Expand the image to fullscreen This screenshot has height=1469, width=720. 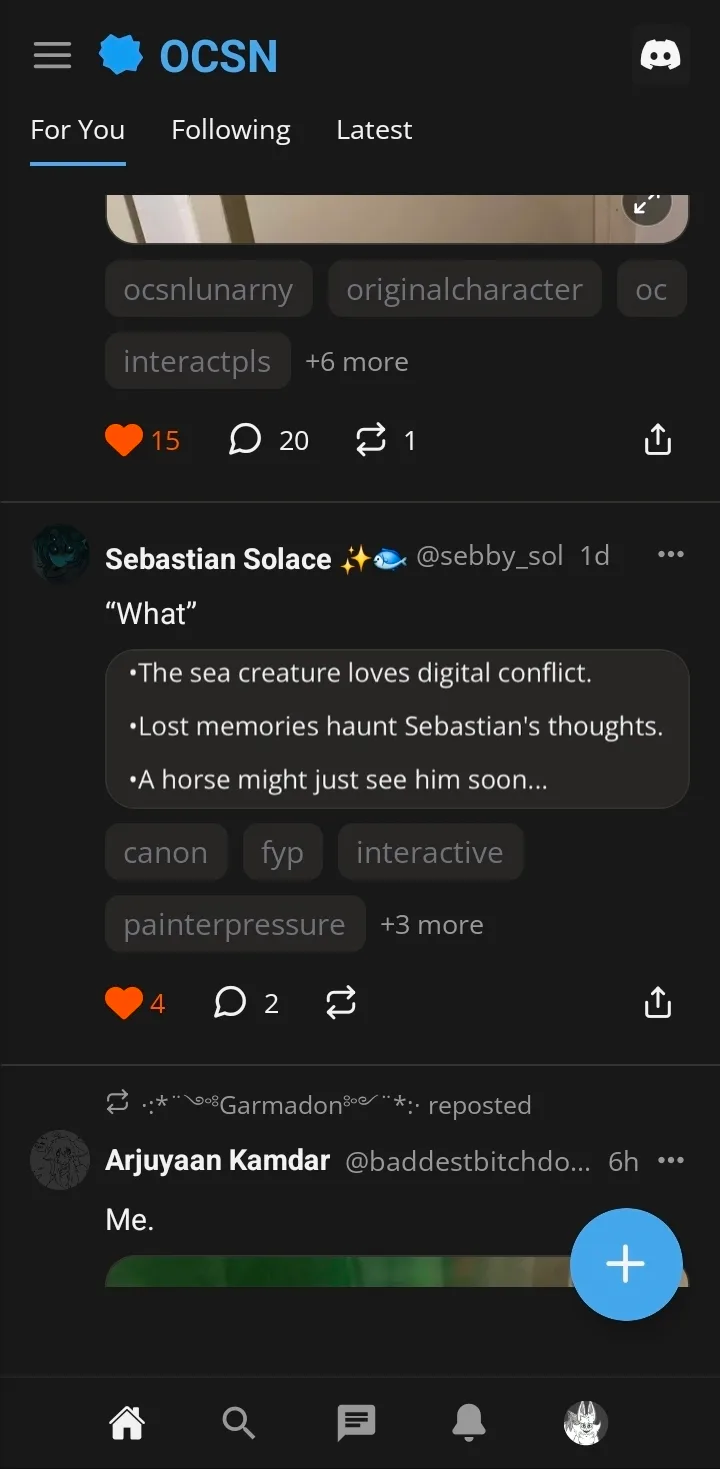coord(647,204)
